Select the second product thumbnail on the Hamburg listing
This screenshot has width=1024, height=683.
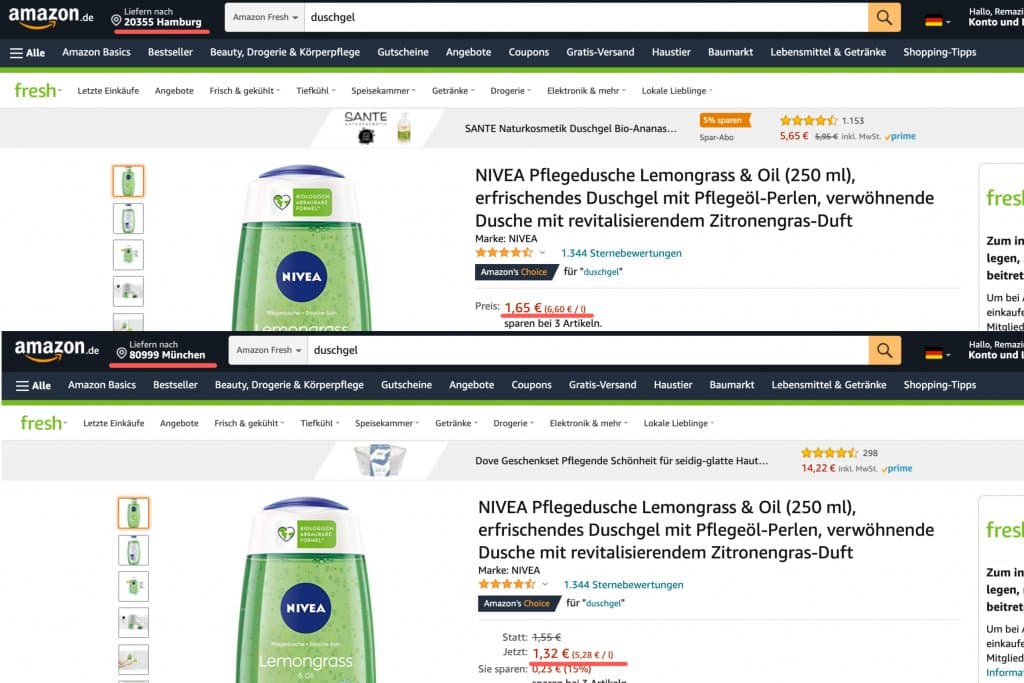coord(128,218)
